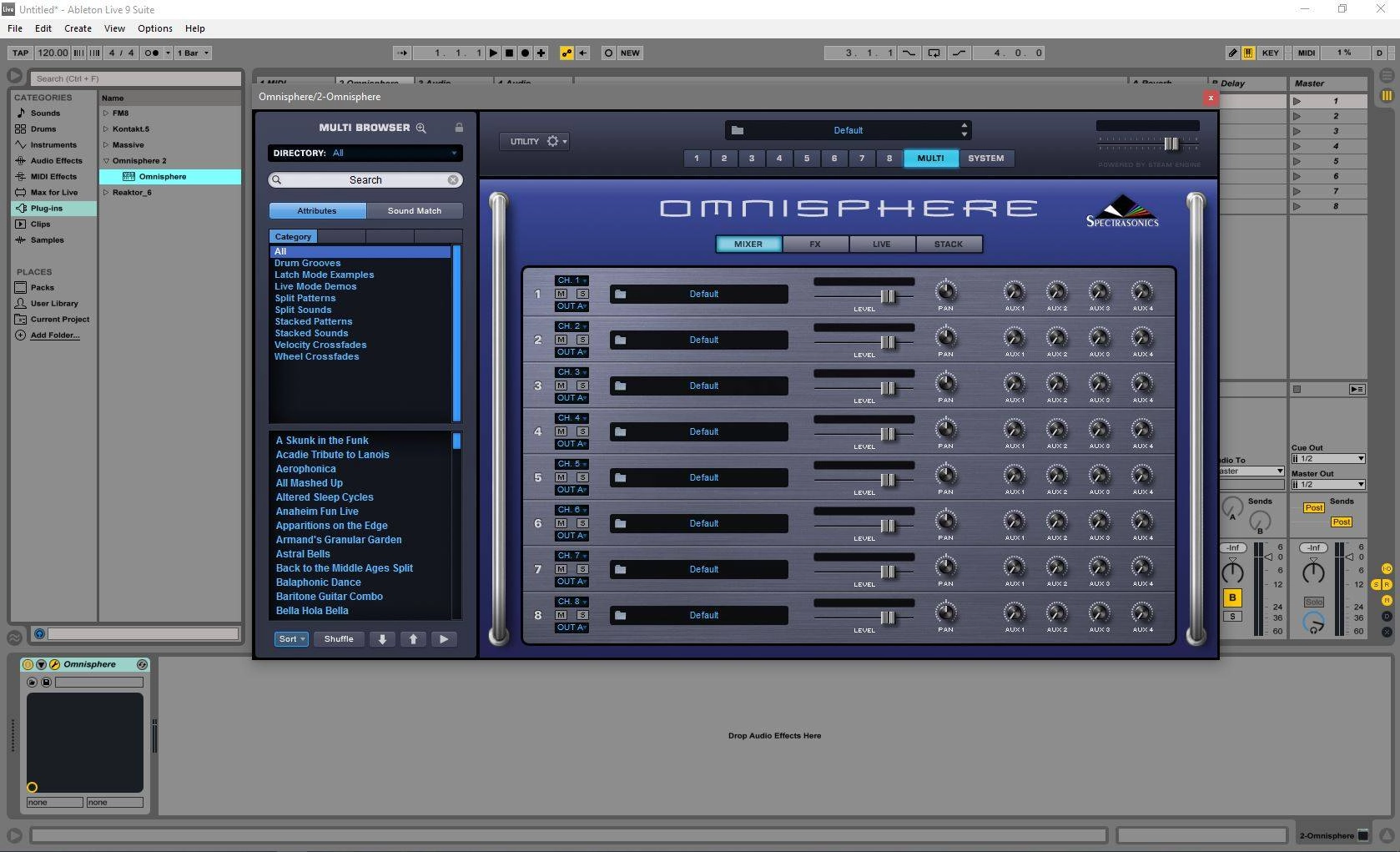Switch to the STACK tab
1400x852 pixels.
949,245
